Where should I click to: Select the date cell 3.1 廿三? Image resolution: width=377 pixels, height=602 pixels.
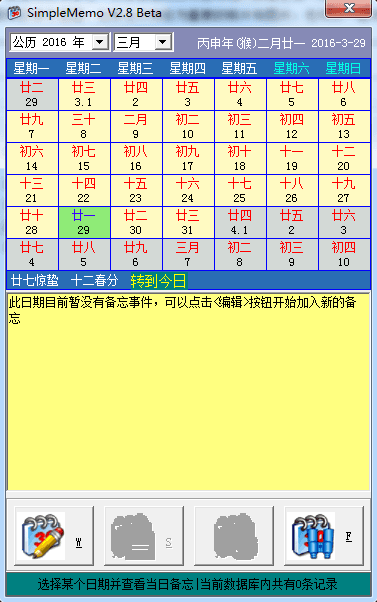(84, 94)
